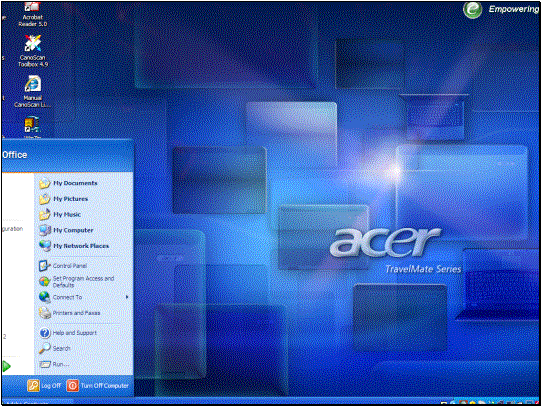541x406 pixels.
Task: Open the WinZip icon above the Start menu
Action: coord(32,127)
